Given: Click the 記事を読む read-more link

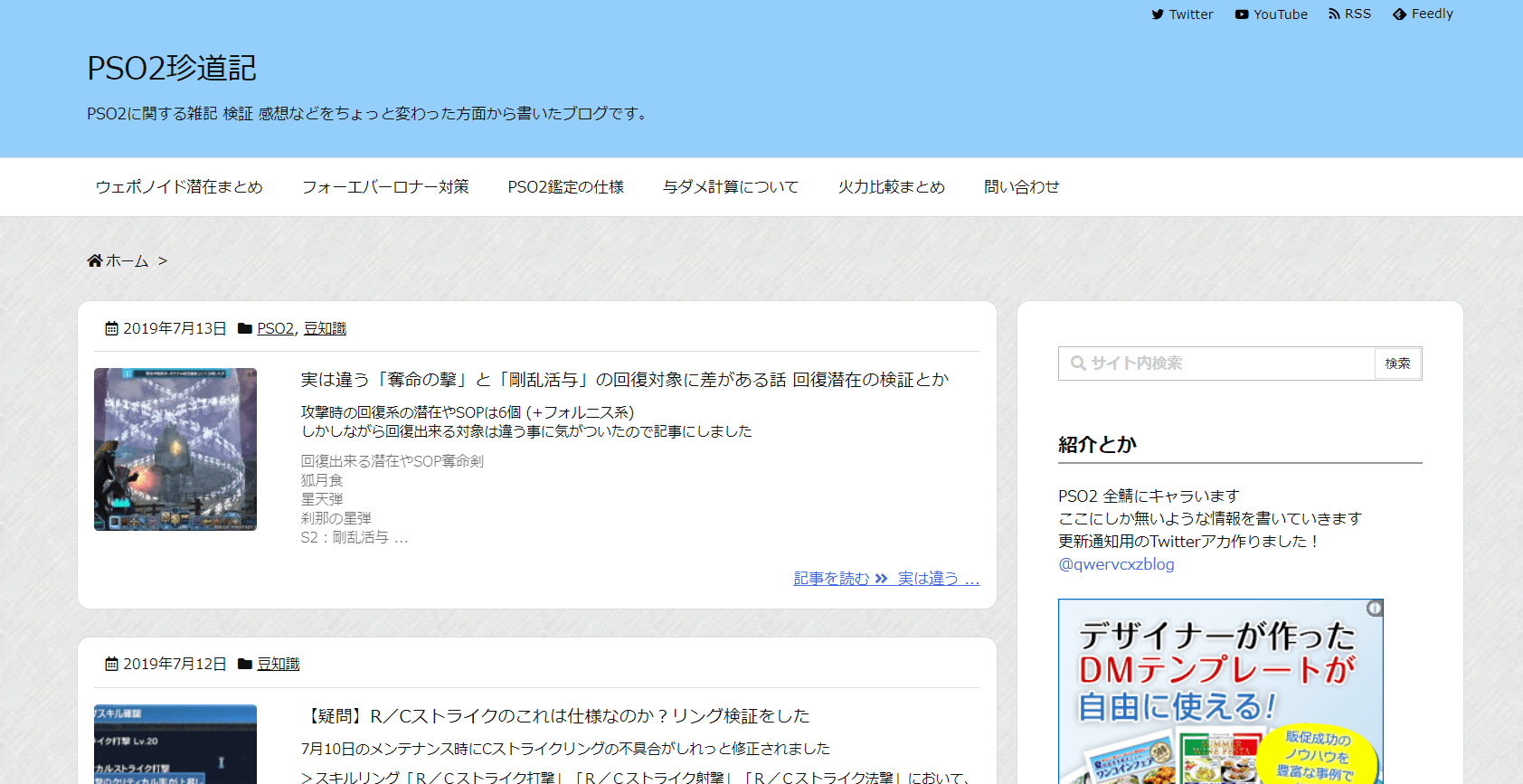Looking at the screenshot, I should (x=886, y=578).
